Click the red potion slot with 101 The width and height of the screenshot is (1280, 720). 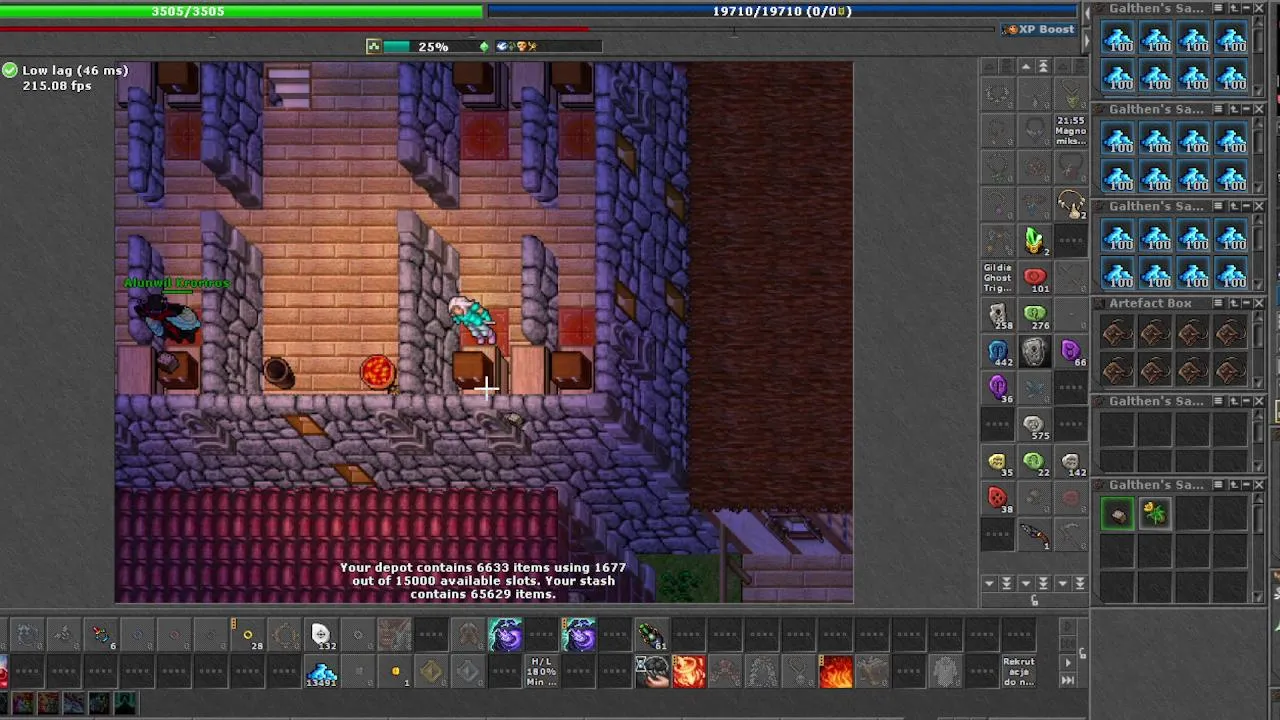[x=1034, y=278]
